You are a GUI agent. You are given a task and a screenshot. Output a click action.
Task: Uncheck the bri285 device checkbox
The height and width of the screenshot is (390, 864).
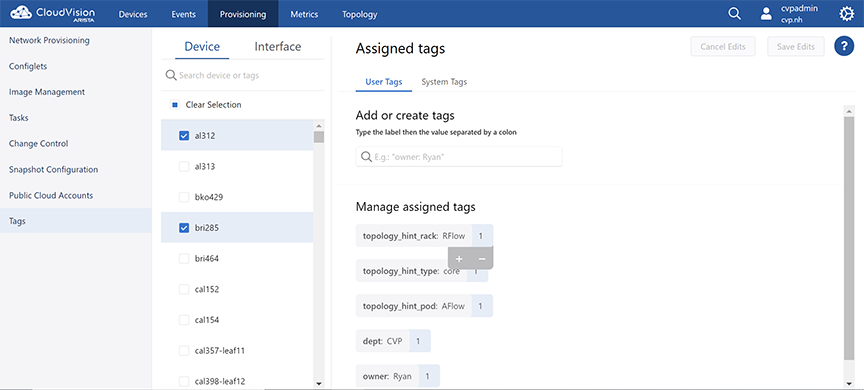pos(184,228)
